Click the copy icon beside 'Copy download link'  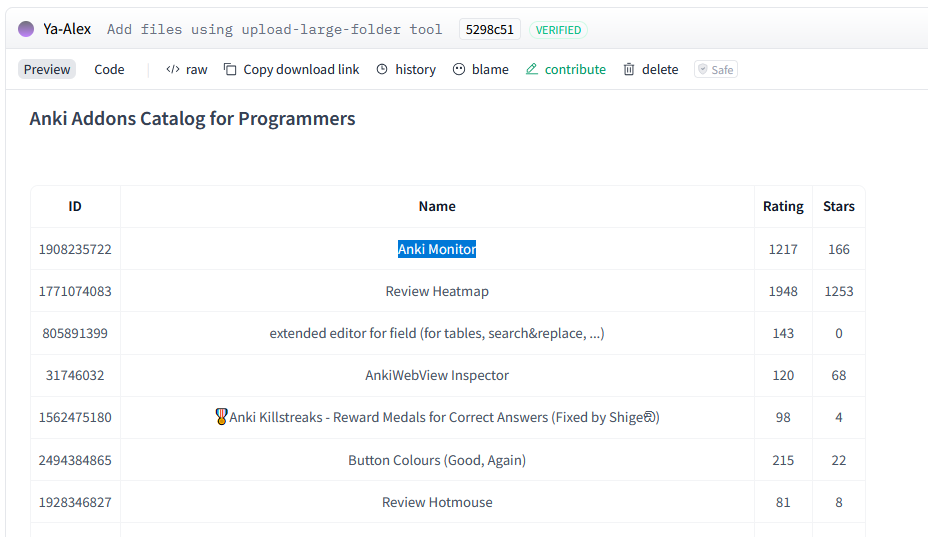[x=230, y=69]
